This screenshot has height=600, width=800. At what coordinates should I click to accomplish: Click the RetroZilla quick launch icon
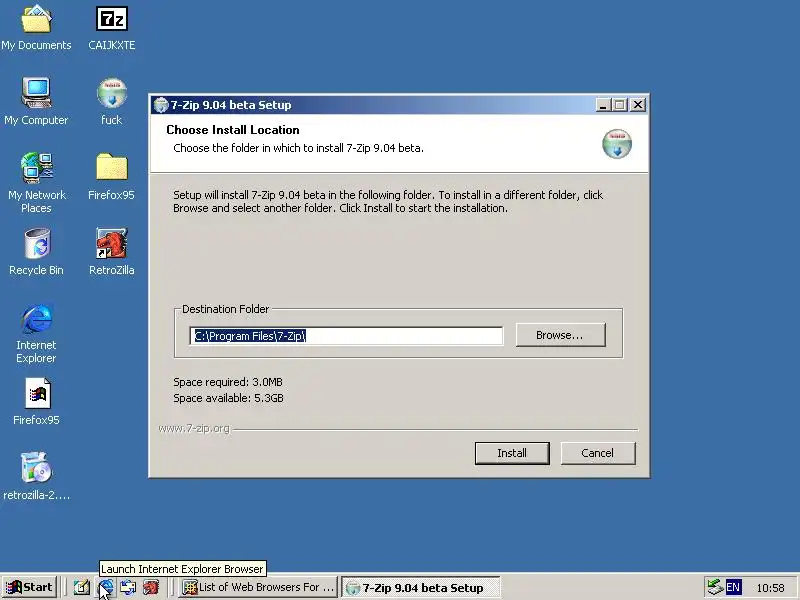[x=151, y=587]
